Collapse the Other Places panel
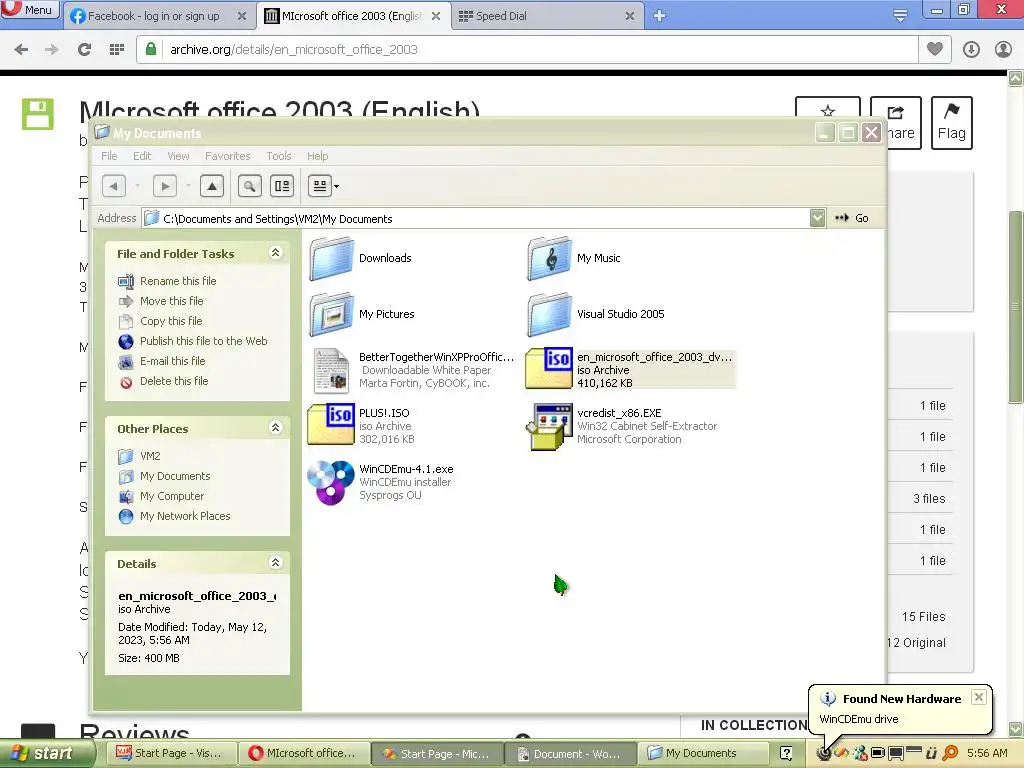 click(276, 428)
